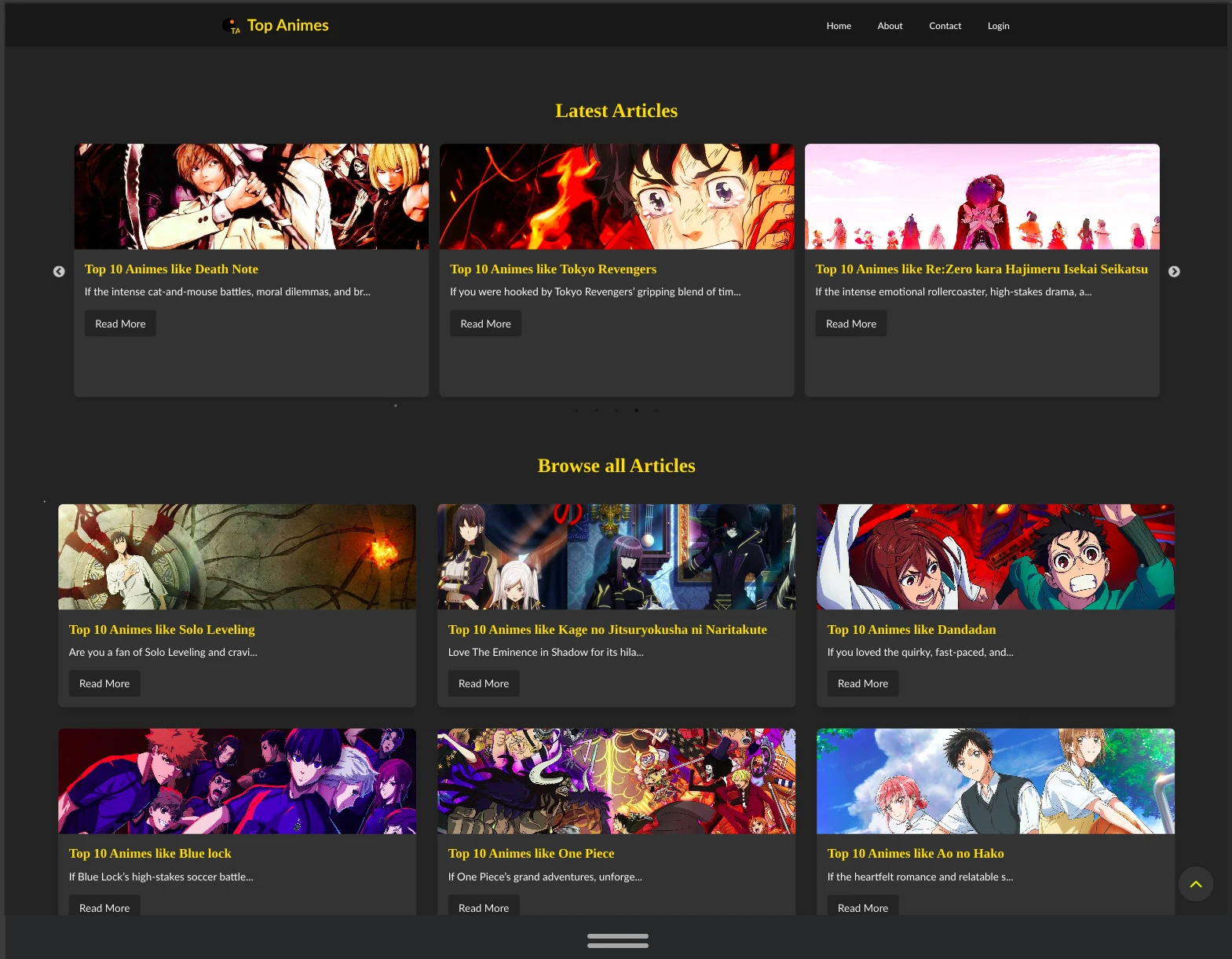Click the scroll-to-top chevron button
1232x959 pixels.
tap(1196, 884)
